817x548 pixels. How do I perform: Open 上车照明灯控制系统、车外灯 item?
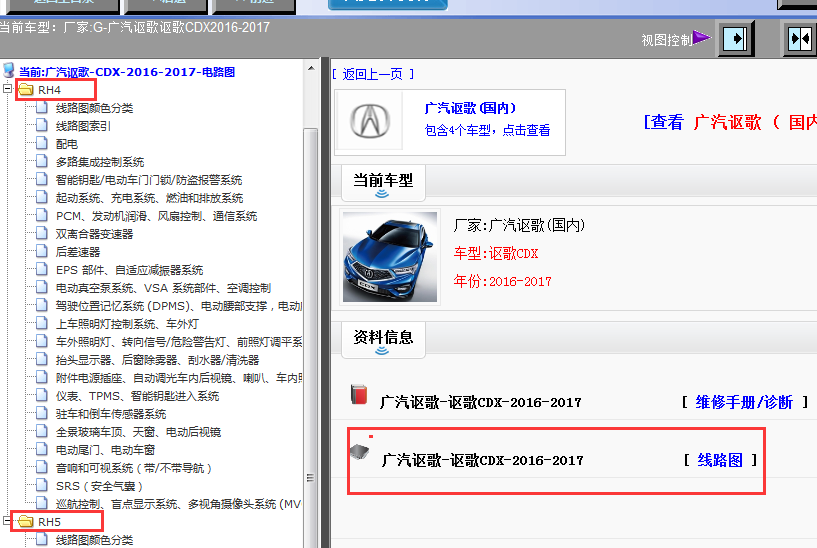[x=127, y=323]
